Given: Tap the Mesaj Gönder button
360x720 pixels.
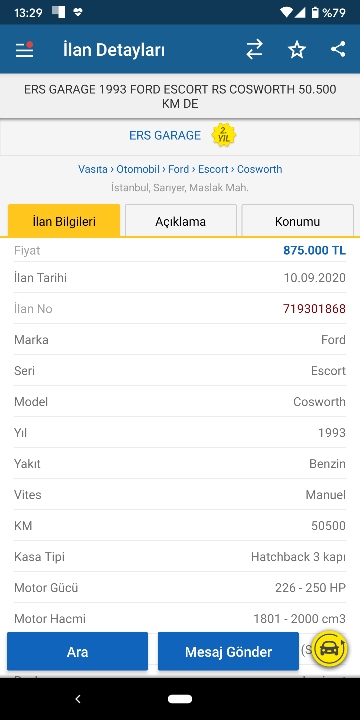Looking at the screenshot, I should click(228, 651).
